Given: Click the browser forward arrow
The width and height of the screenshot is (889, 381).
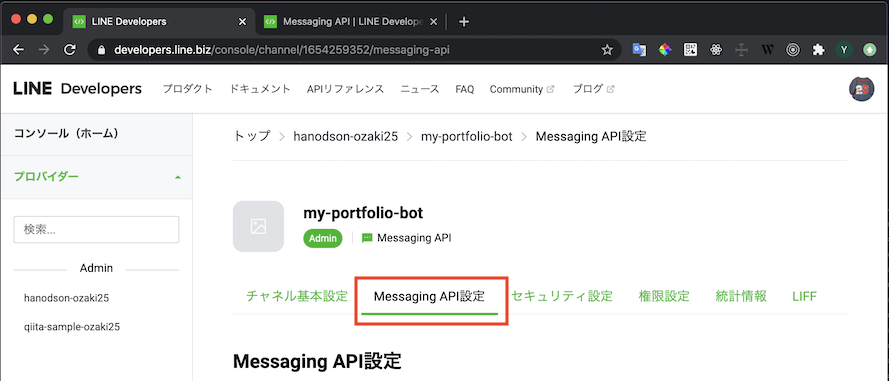Looking at the screenshot, I should 44,50.
